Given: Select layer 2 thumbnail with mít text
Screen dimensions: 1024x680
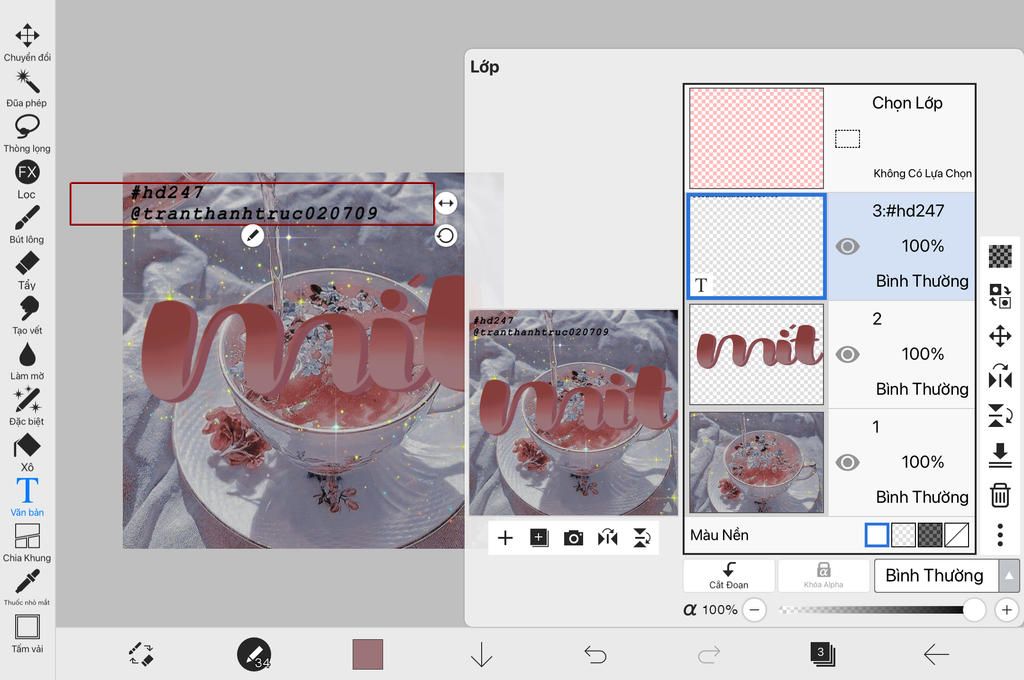Looking at the screenshot, I should (756, 354).
